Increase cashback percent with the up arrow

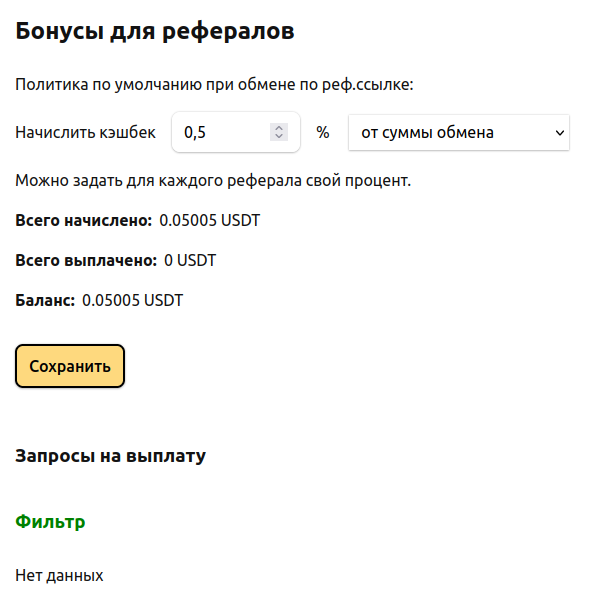pyautogui.click(x=279, y=128)
